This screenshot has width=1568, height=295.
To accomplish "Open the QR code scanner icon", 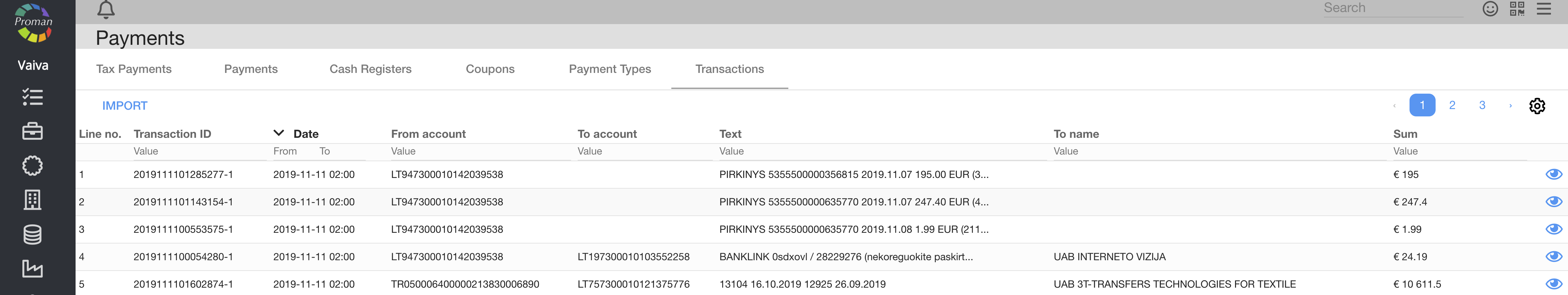I will (1516, 9).
